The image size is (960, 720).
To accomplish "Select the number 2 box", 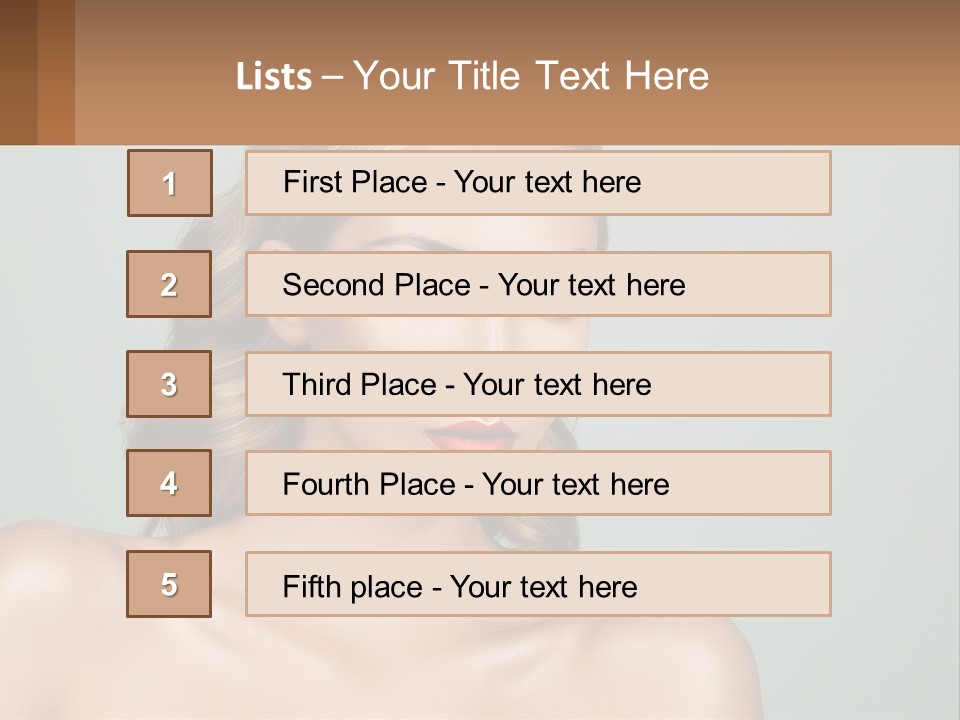I will click(x=169, y=284).
